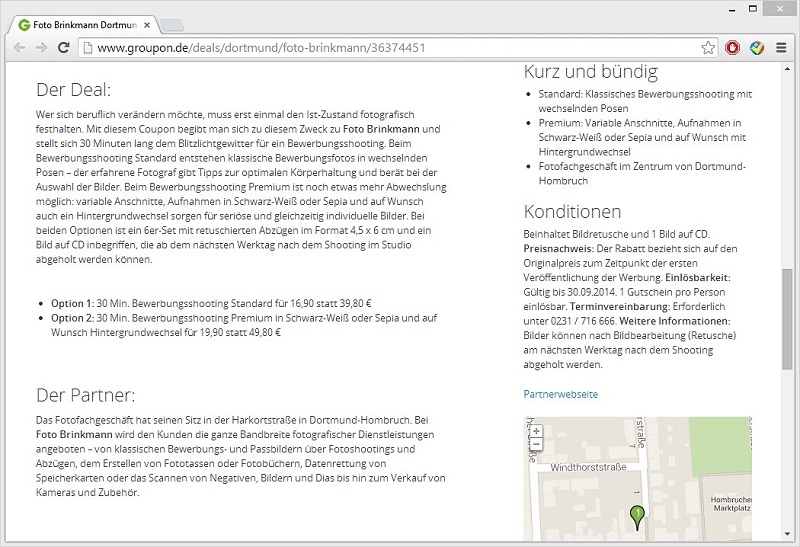Click the green map location pin
Viewport: 800px width, 547px height.
point(637,517)
